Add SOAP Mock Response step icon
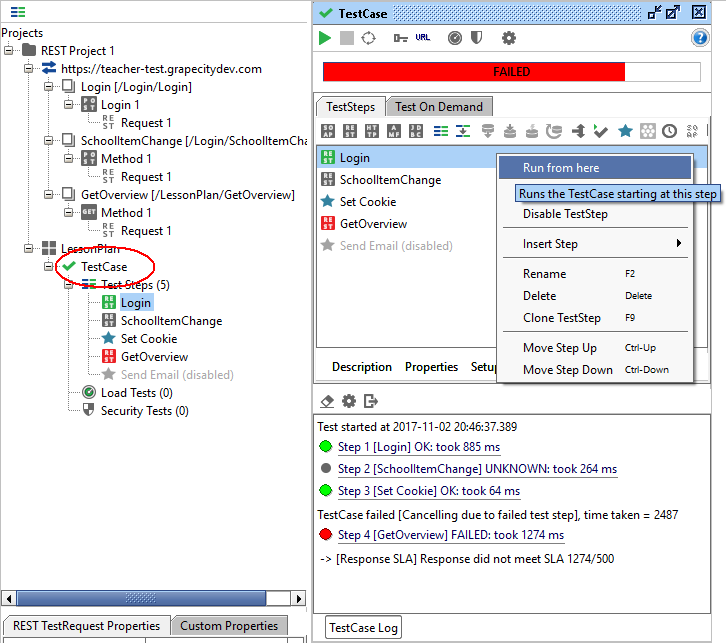 point(692,131)
